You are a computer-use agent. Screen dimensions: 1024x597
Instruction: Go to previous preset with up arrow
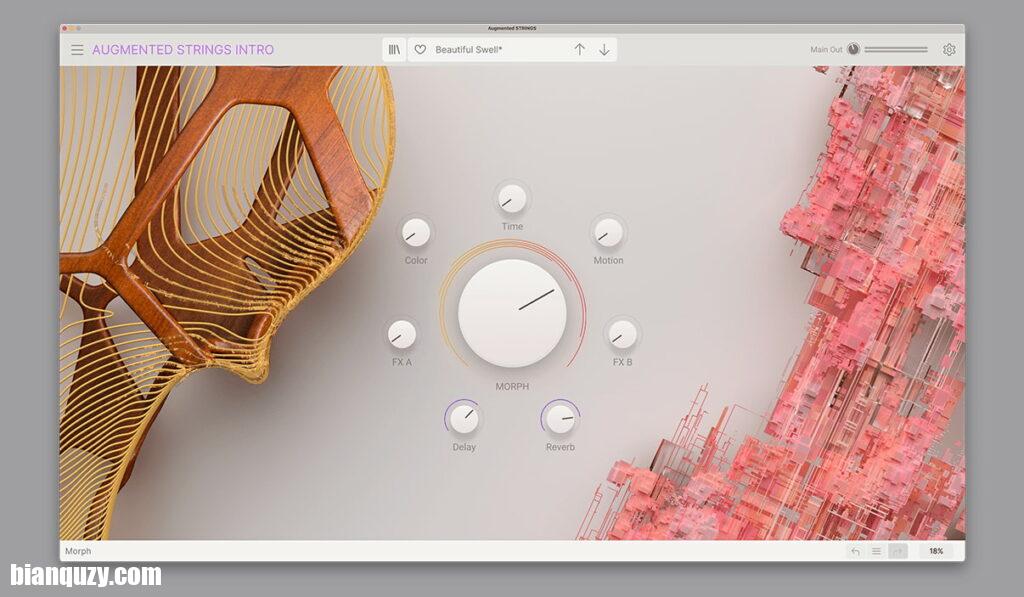pos(579,50)
